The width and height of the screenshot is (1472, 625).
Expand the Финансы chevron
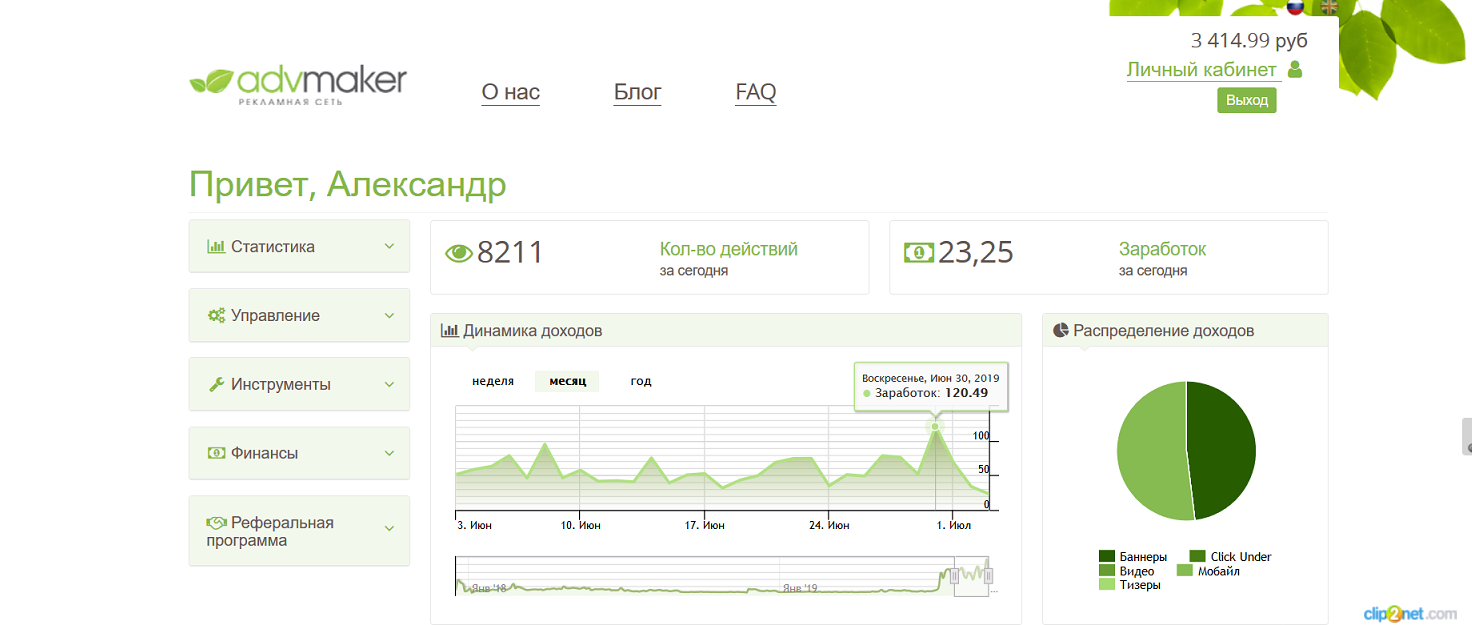click(x=389, y=453)
